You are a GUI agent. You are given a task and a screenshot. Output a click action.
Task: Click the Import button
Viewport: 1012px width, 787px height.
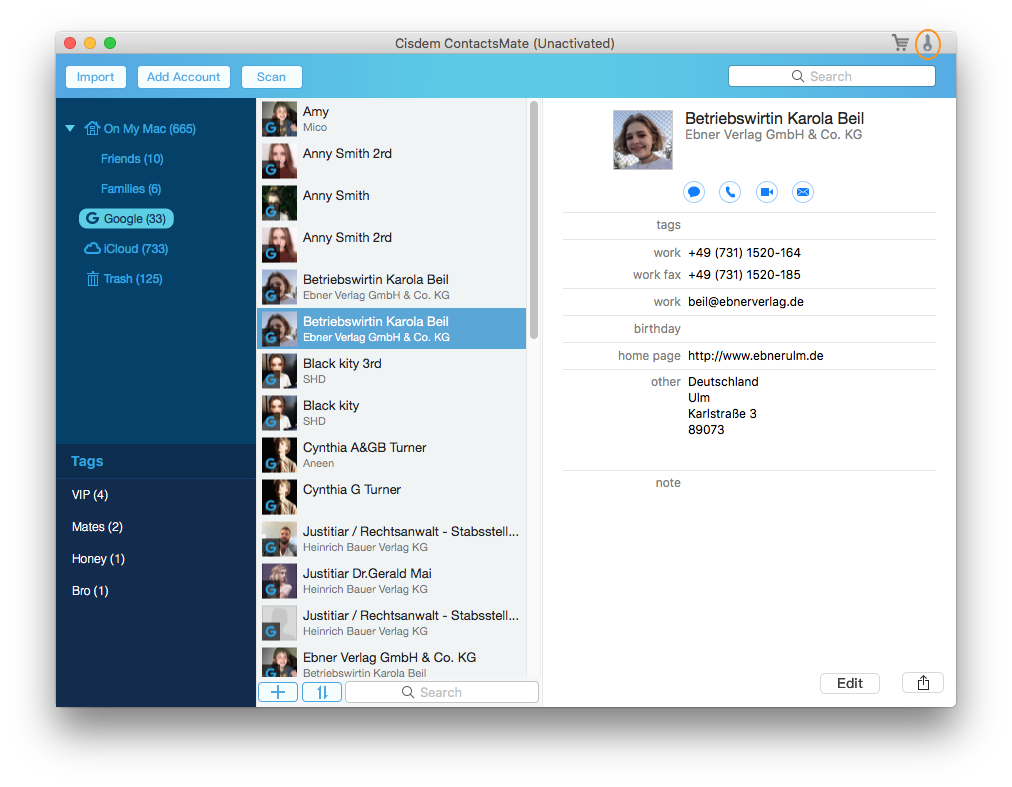pos(96,77)
